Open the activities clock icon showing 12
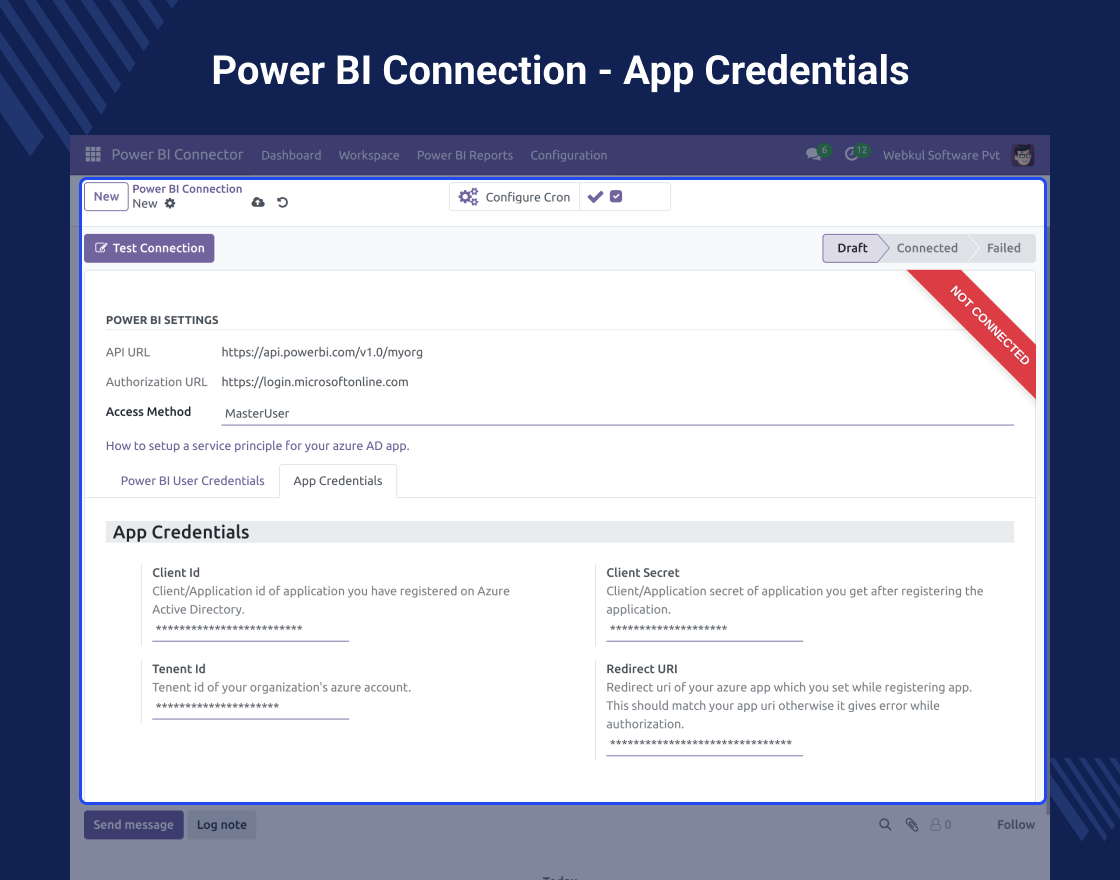The height and width of the screenshot is (880, 1120). pyautogui.click(x=850, y=154)
